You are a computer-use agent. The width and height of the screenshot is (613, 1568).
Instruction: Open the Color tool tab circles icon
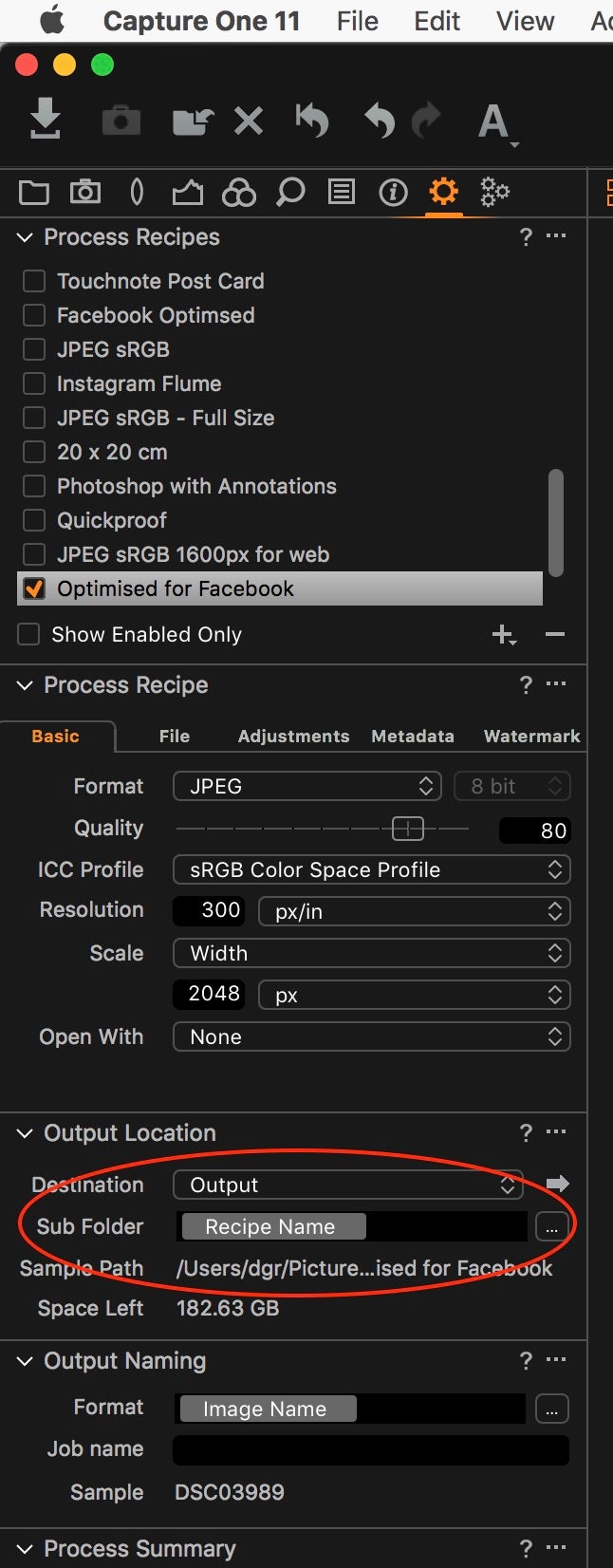[x=239, y=193]
